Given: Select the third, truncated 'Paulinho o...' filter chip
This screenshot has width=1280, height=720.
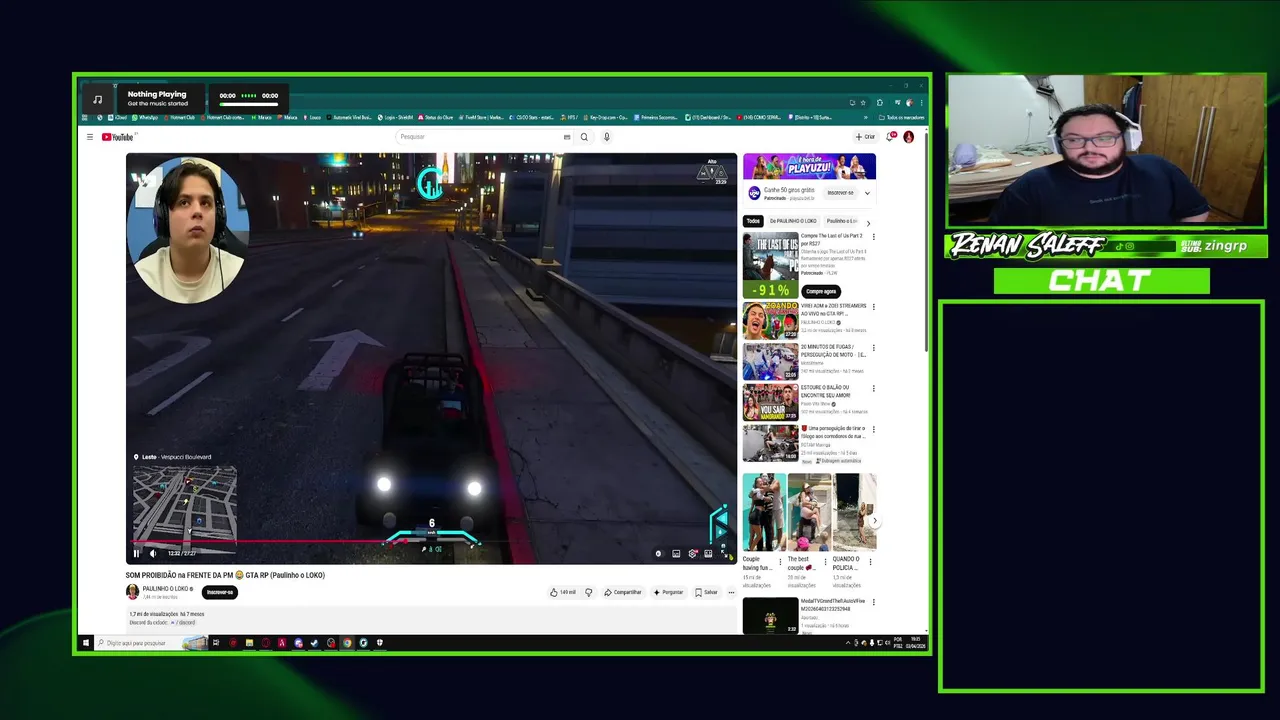Looking at the screenshot, I should (x=841, y=221).
